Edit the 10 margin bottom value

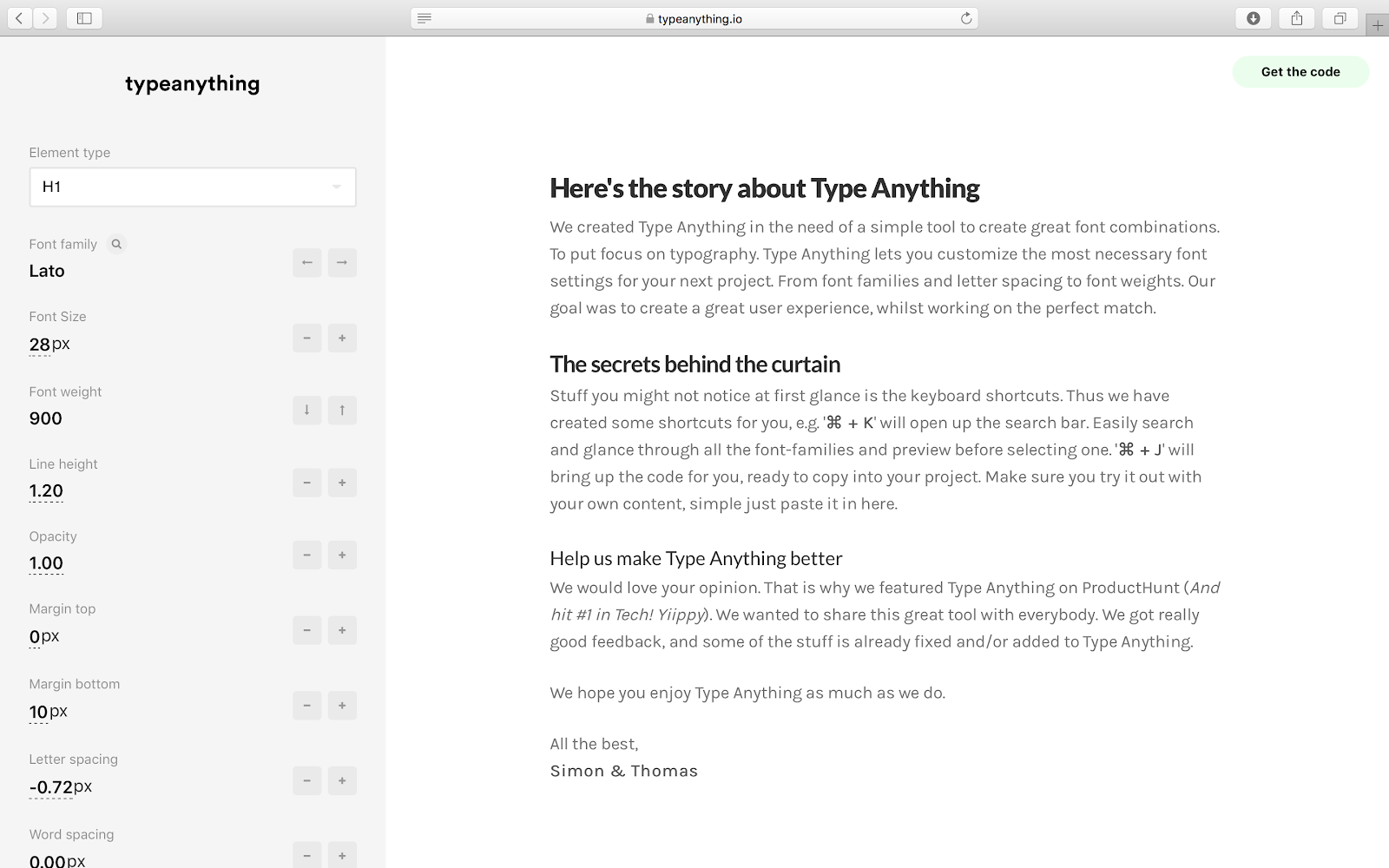coord(38,713)
